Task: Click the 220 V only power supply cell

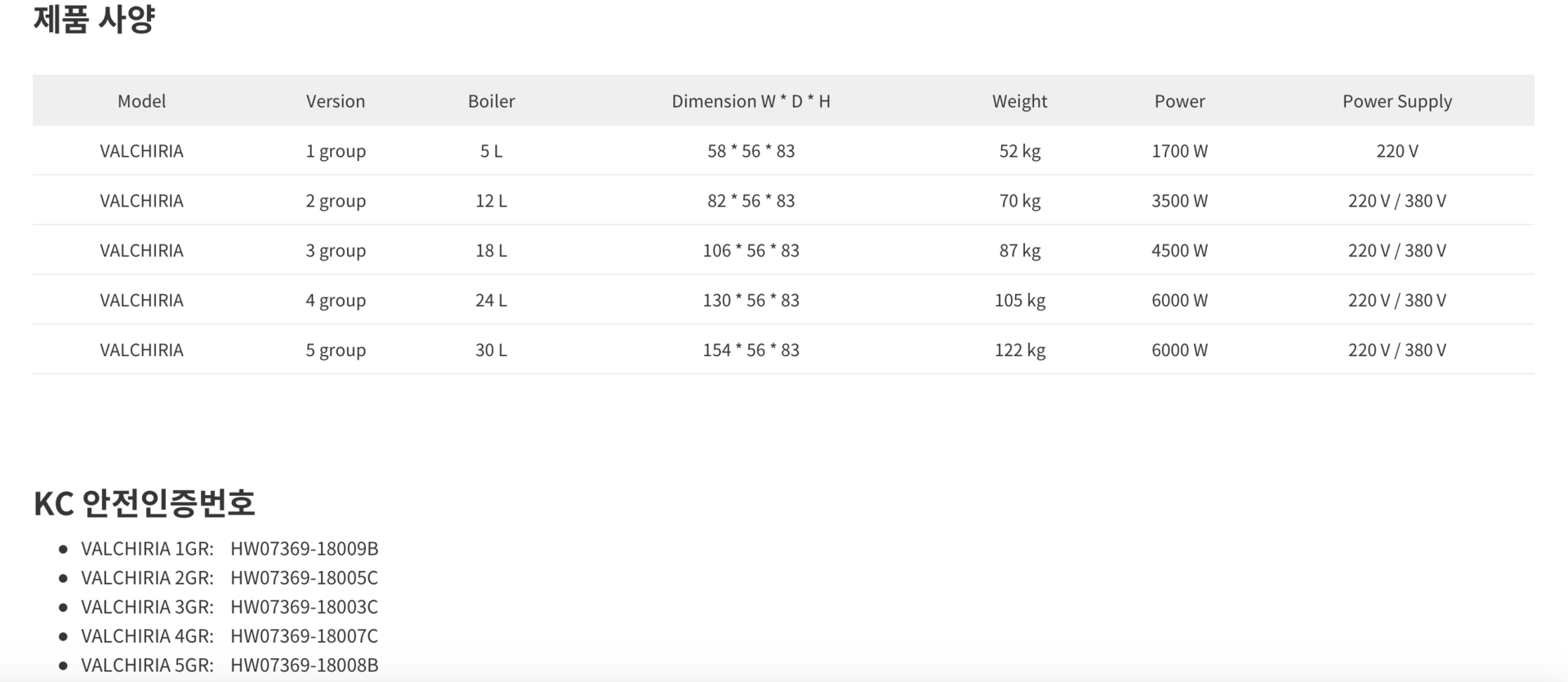Action: (x=1396, y=151)
